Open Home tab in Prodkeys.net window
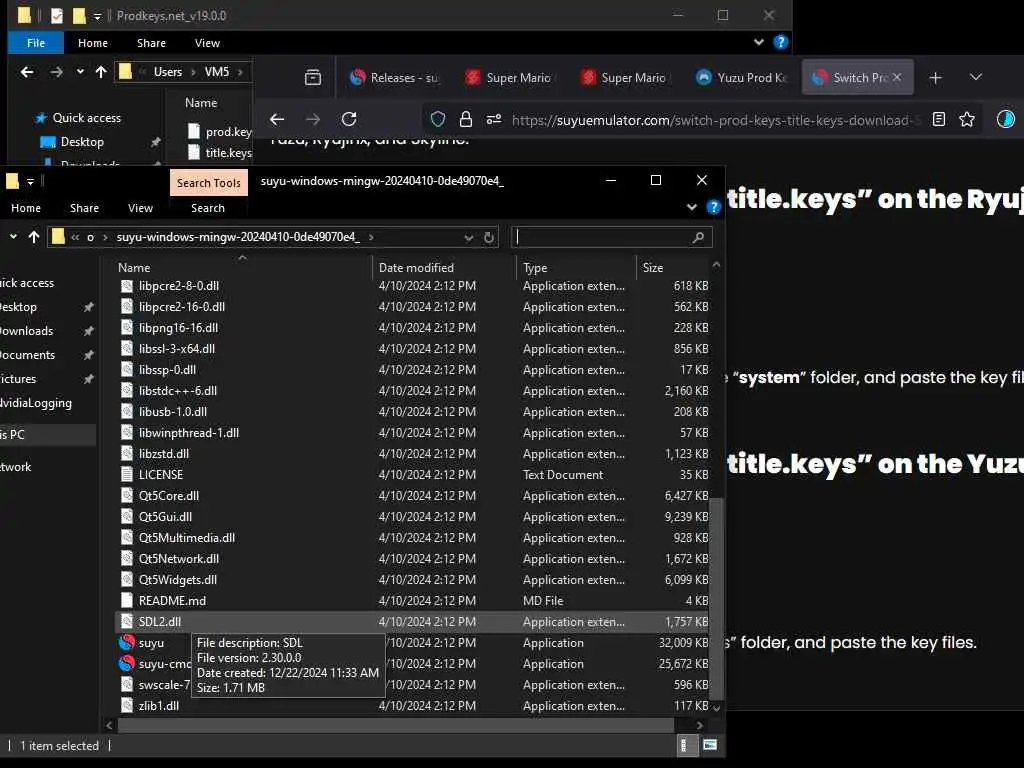The height and width of the screenshot is (768, 1024). tap(93, 43)
